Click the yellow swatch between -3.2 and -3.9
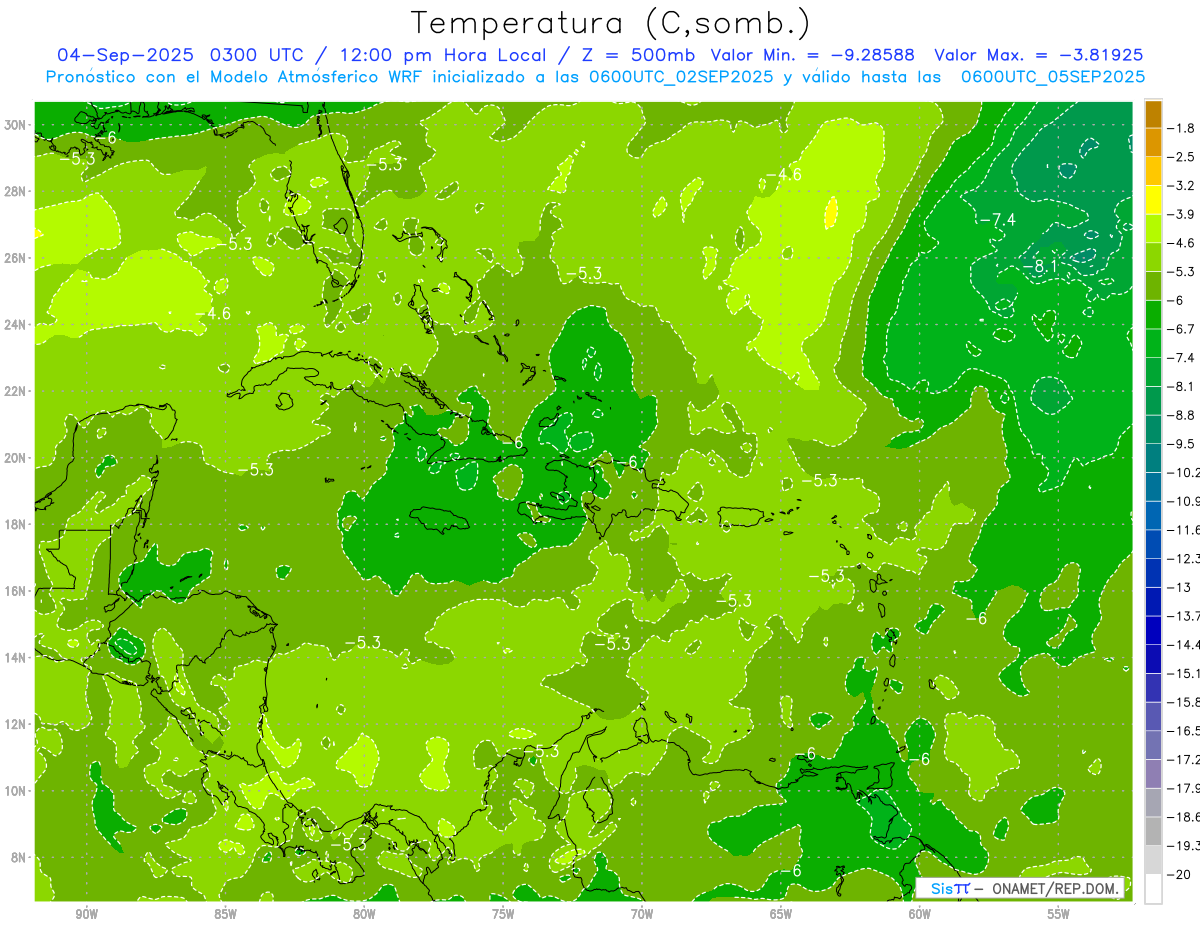 [x=1153, y=200]
